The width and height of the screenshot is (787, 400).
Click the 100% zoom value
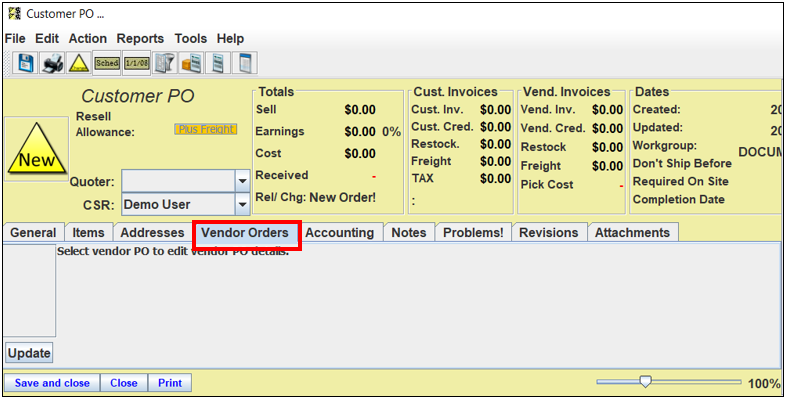pos(764,384)
